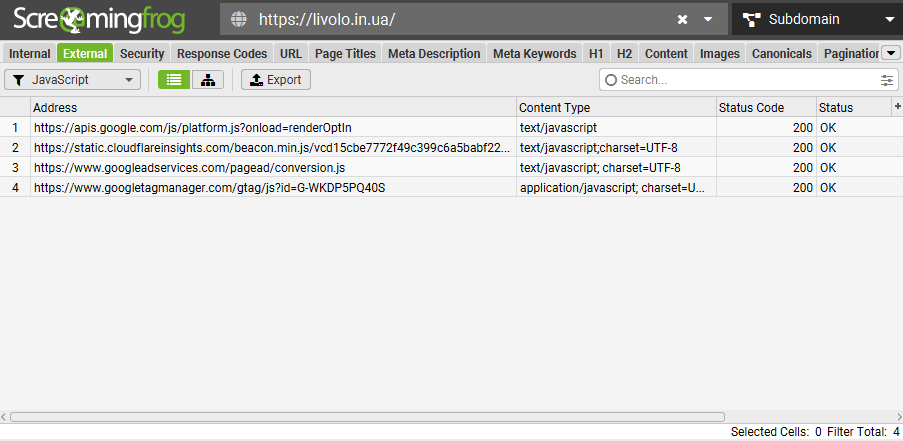903x441 pixels.
Task: Switch to list view icon
Action: 174,80
